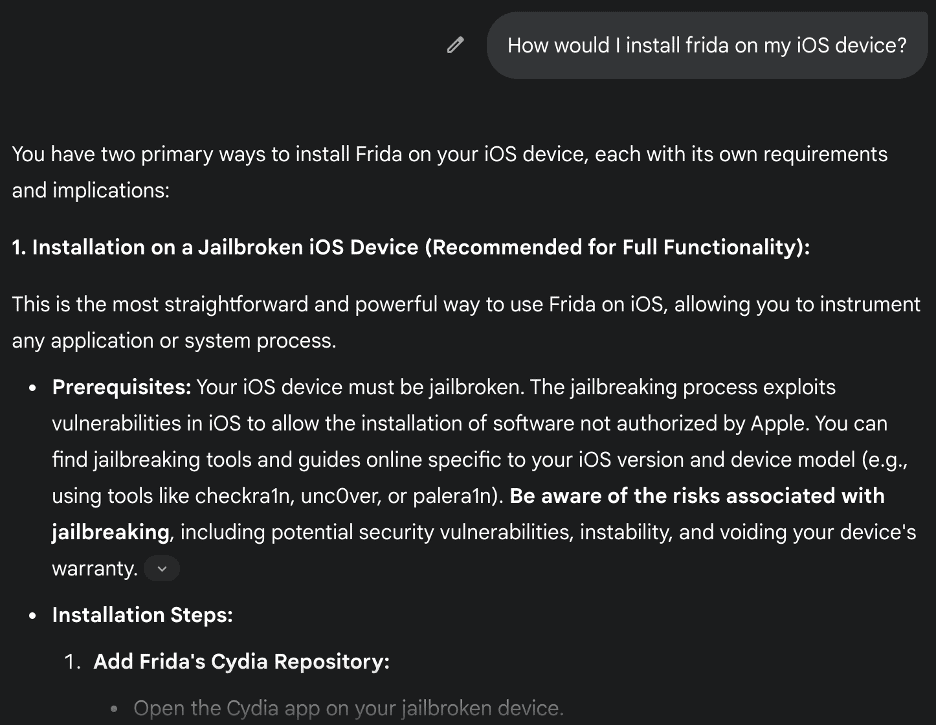This screenshot has height=726, width=936.
Task: Expand the chevron after the word warranty
Action: [x=162, y=568]
